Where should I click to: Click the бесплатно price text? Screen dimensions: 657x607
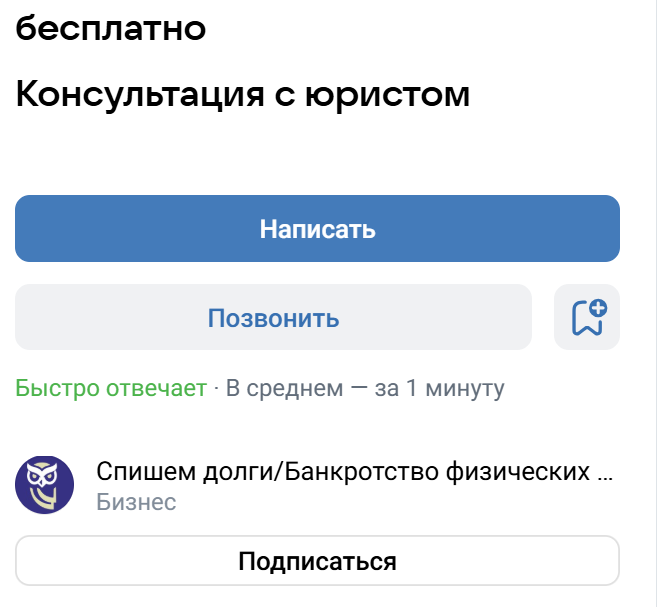(110, 28)
